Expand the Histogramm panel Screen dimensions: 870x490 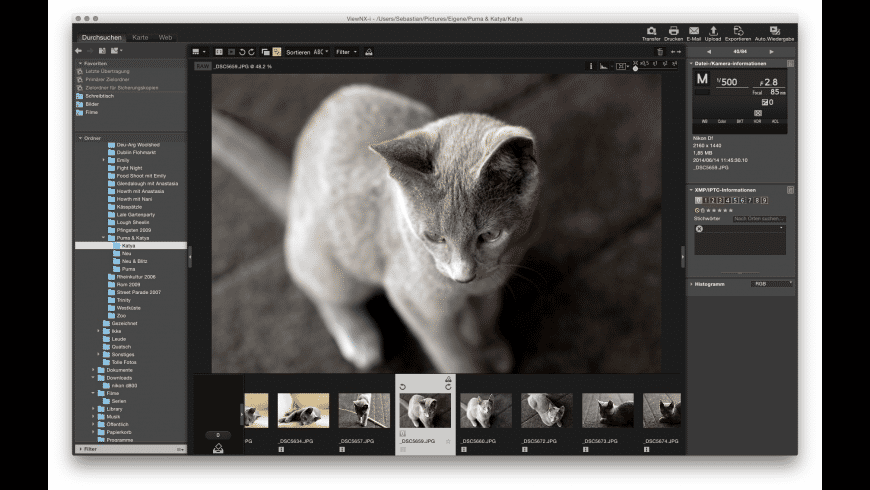pyautogui.click(x=691, y=284)
